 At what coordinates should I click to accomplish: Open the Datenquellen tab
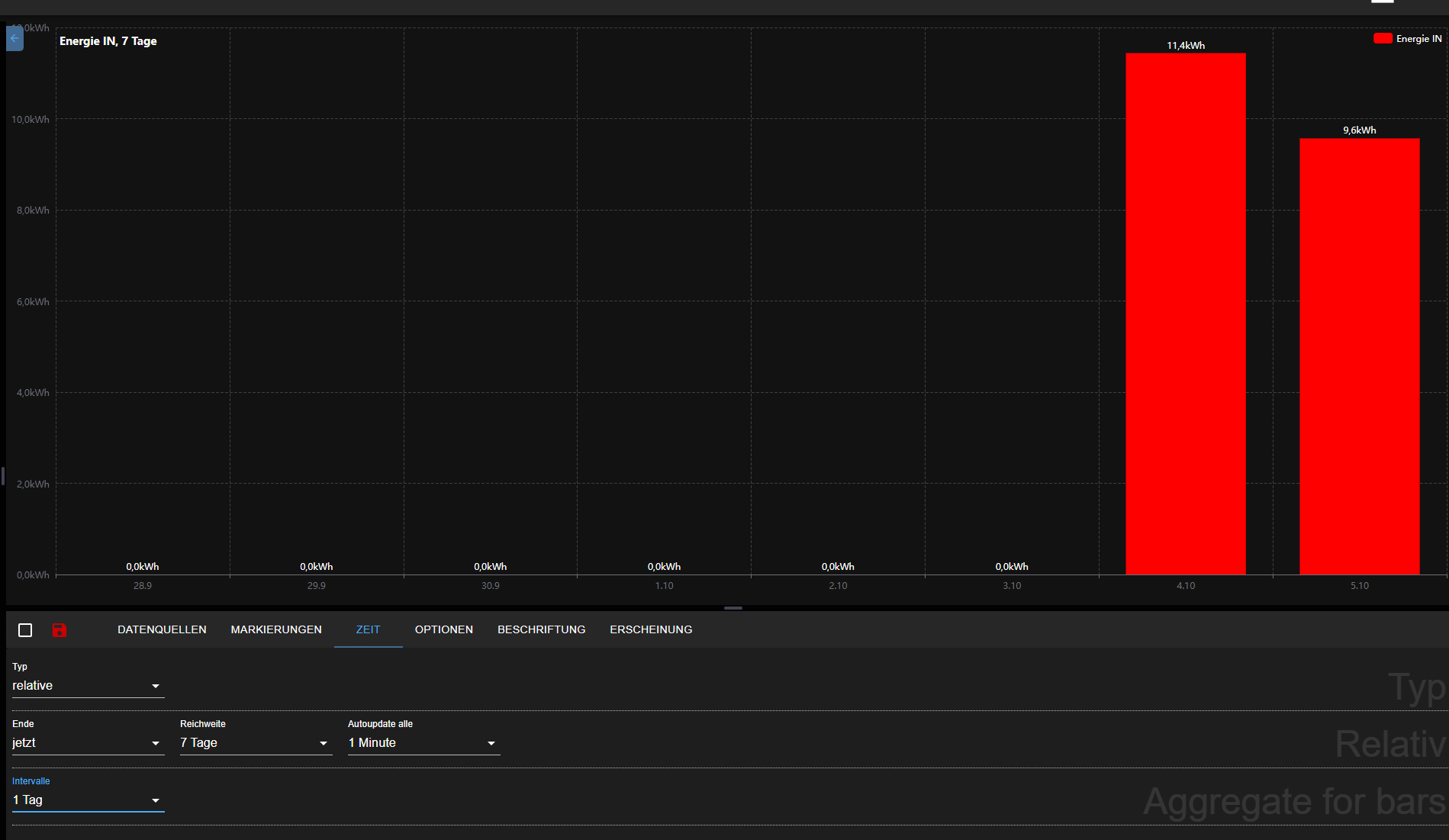pyautogui.click(x=162, y=630)
